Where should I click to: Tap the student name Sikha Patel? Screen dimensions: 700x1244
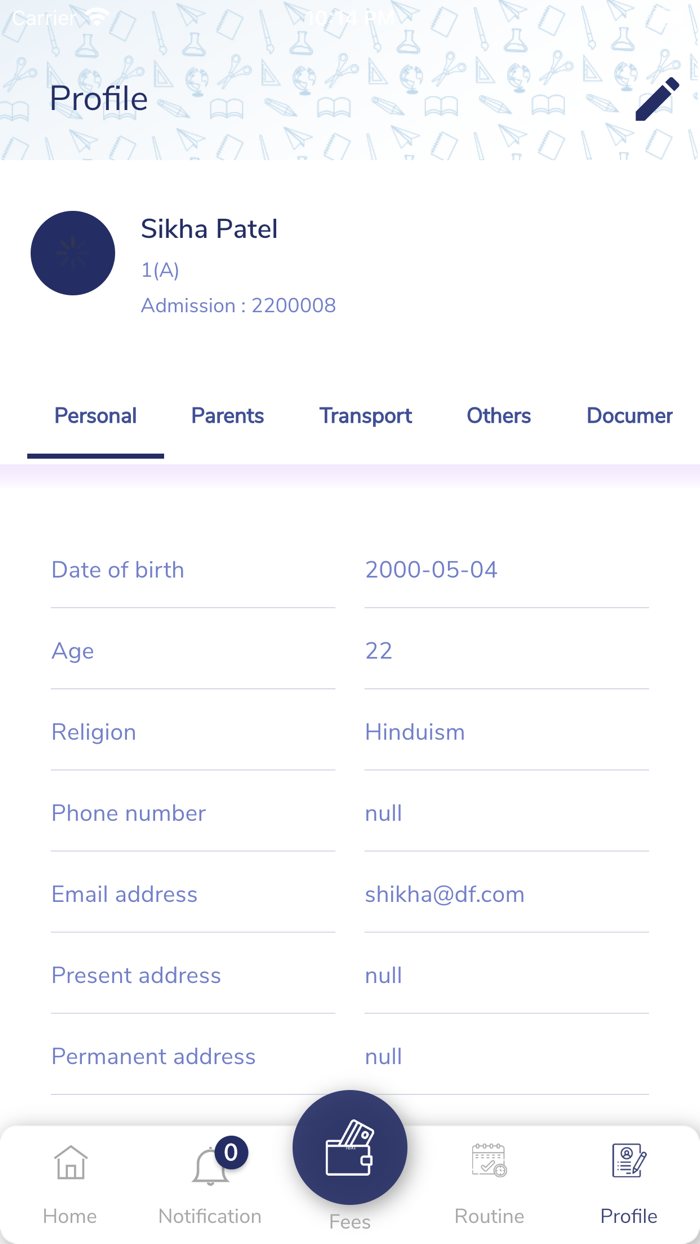209,229
